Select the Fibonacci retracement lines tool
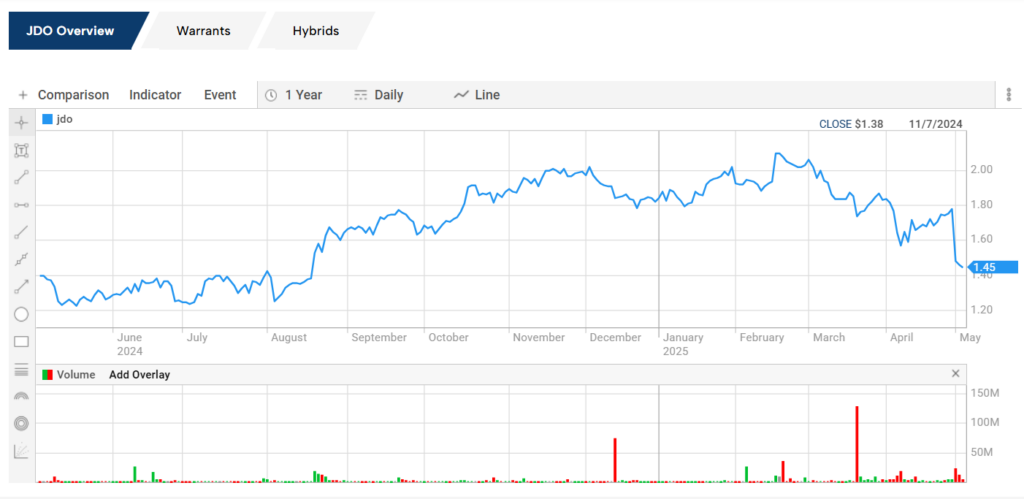Screen dimensions: 1024x499 coord(21,370)
